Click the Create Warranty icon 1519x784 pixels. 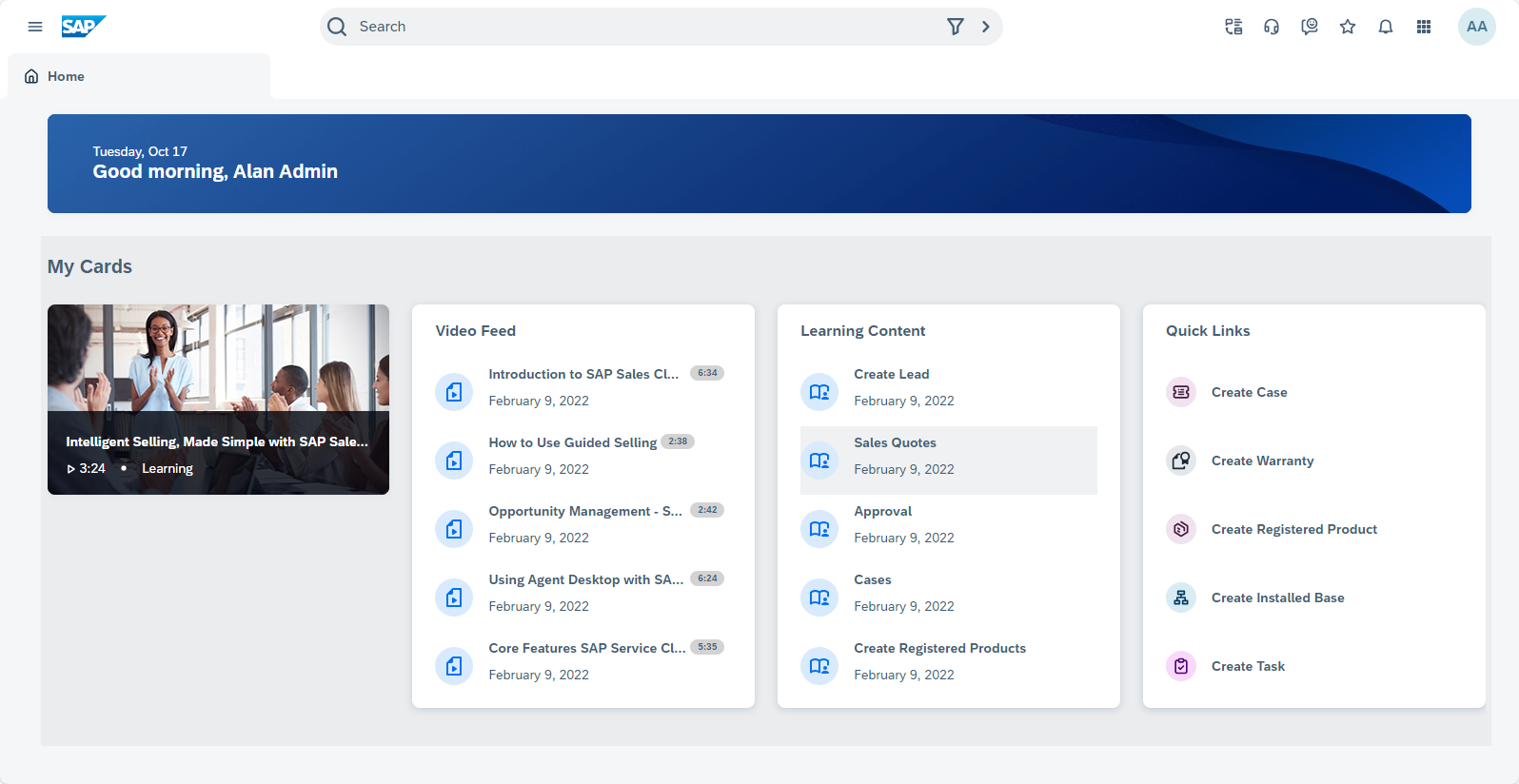point(1181,461)
